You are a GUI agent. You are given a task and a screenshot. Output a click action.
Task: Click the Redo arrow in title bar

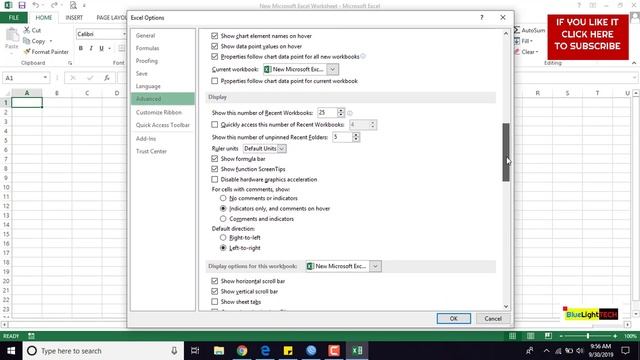click(54, 5)
